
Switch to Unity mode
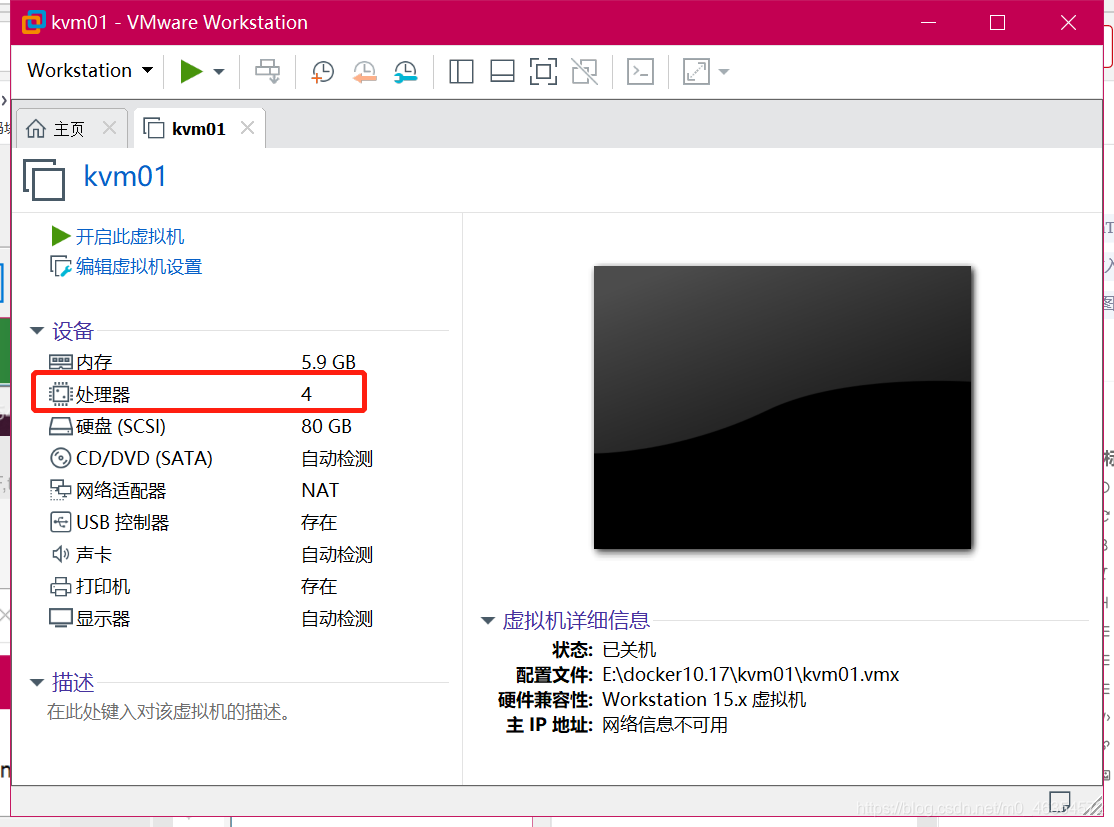[584, 71]
